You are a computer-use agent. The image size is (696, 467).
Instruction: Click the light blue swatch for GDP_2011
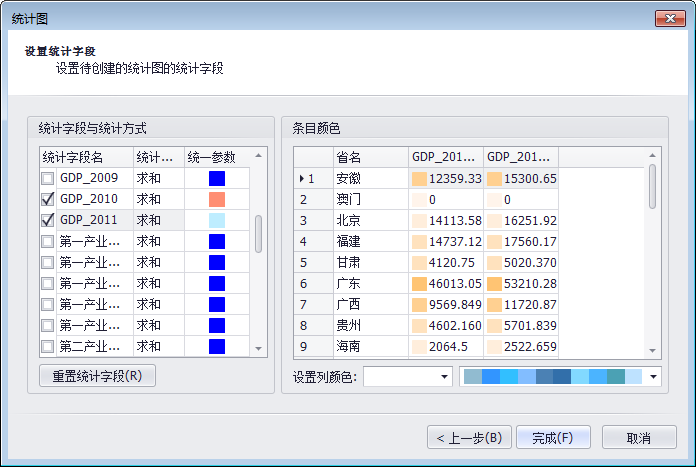tap(217, 220)
